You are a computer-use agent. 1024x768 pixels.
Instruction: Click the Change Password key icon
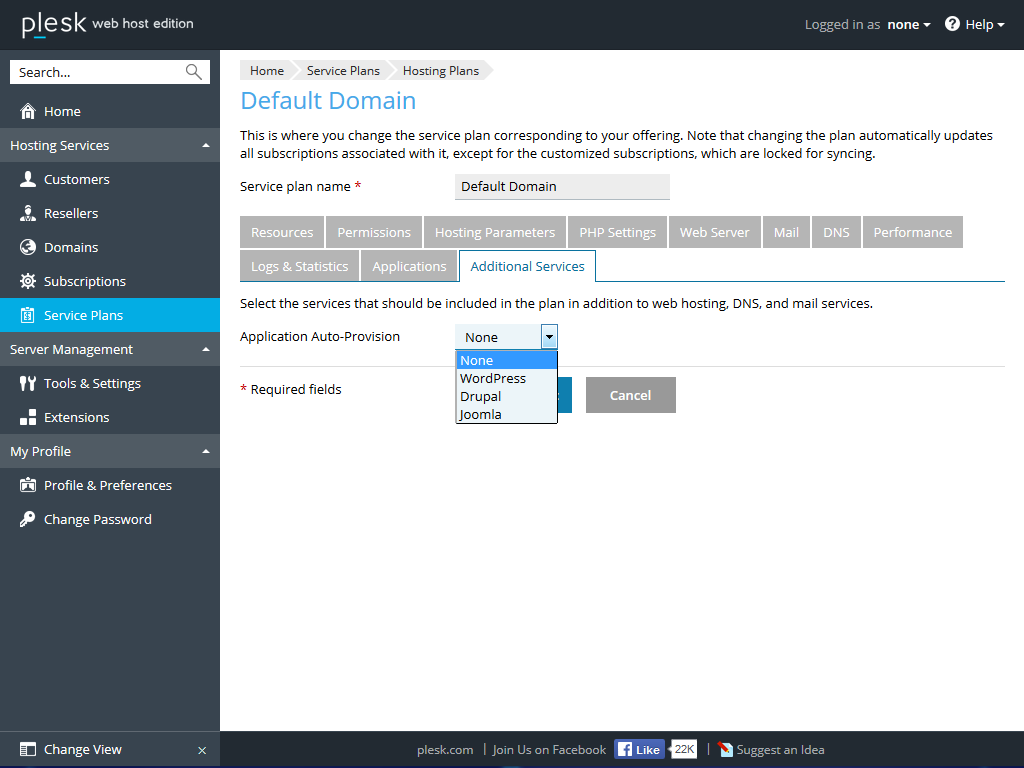coord(27,519)
